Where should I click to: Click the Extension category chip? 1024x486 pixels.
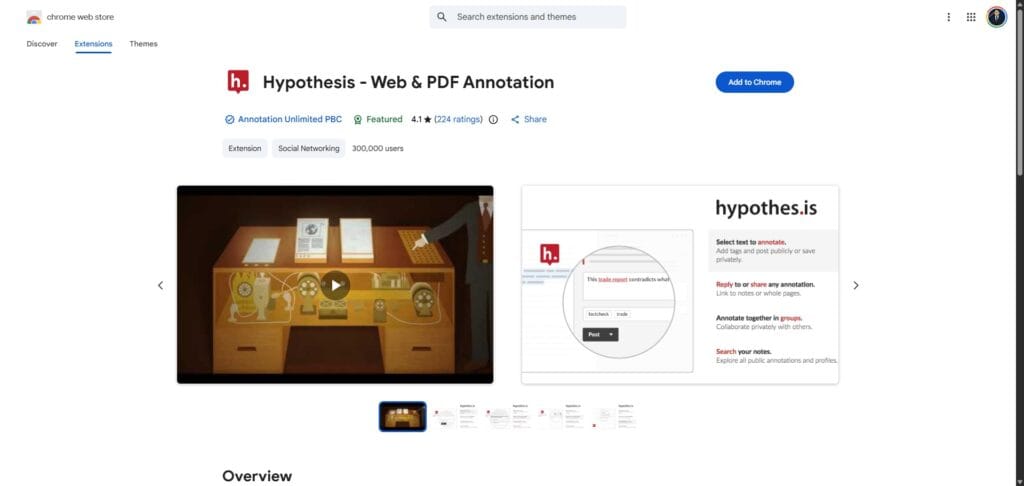click(x=245, y=148)
